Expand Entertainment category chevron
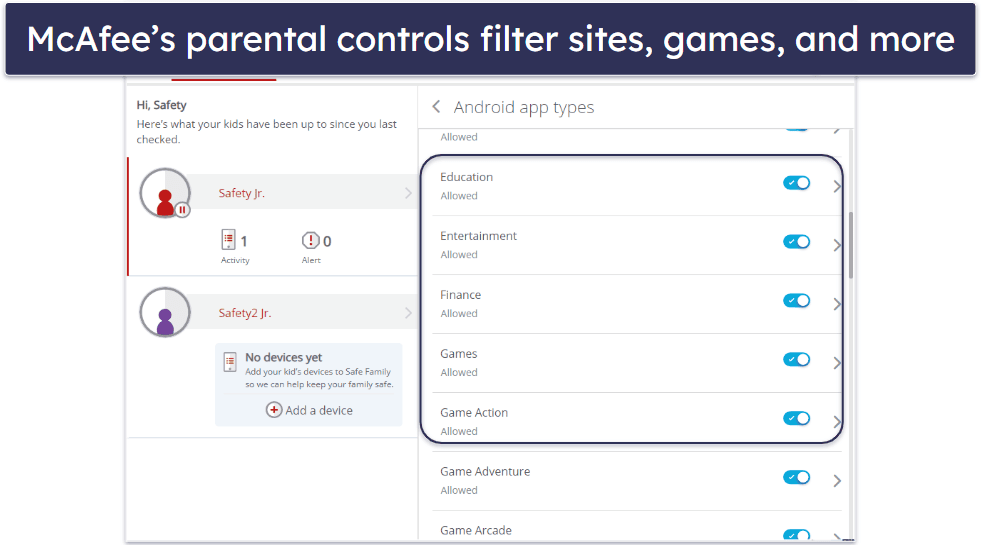This screenshot has height=545, width=981. [x=836, y=245]
